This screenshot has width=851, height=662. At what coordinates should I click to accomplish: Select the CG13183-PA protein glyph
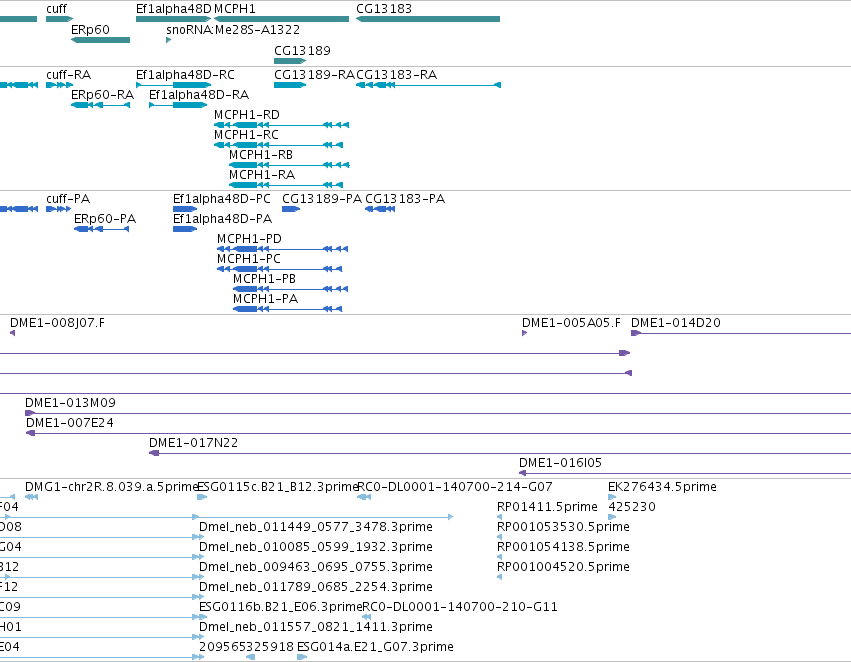tap(380, 209)
